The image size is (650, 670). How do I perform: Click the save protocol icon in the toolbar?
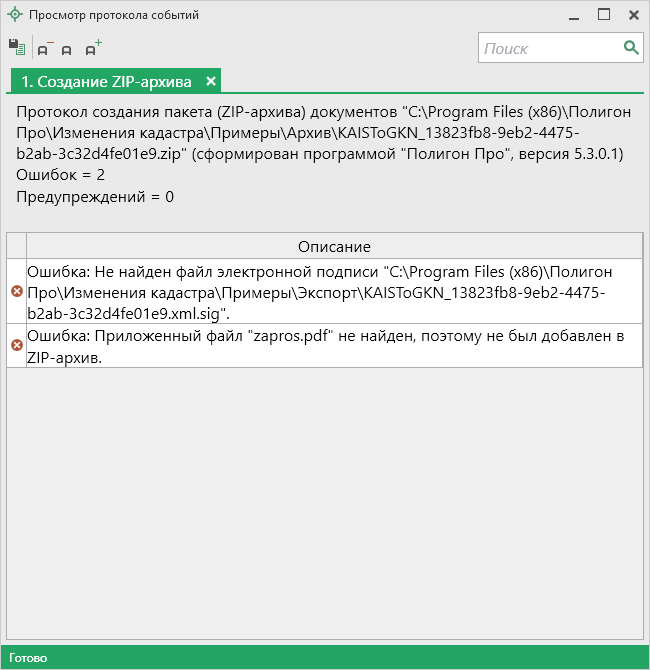[x=16, y=47]
